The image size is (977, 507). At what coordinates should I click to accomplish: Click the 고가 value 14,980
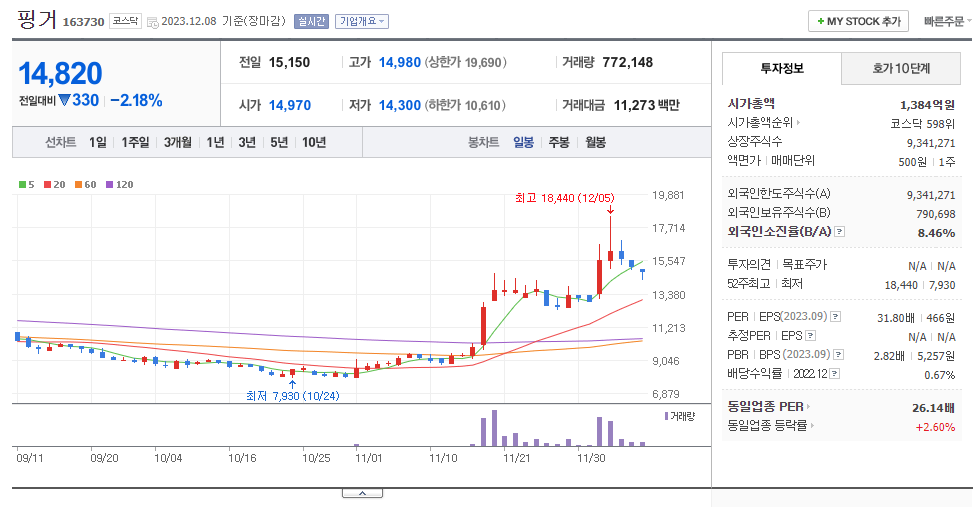pyautogui.click(x=400, y=62)
